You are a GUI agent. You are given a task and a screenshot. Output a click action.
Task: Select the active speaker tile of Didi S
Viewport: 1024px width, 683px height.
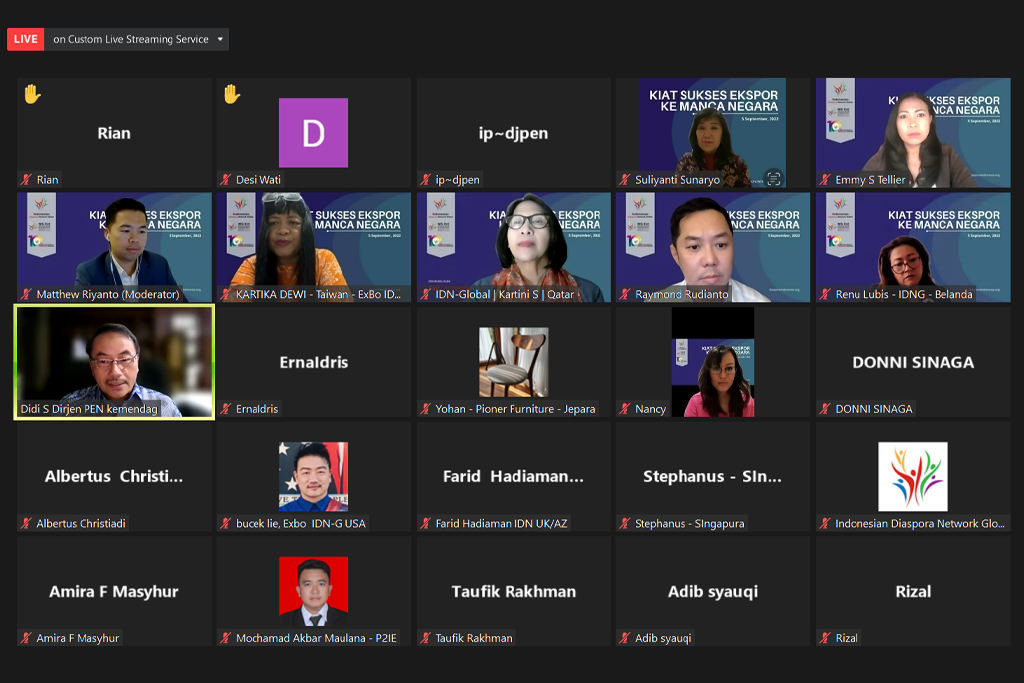[x=114, y=360]
